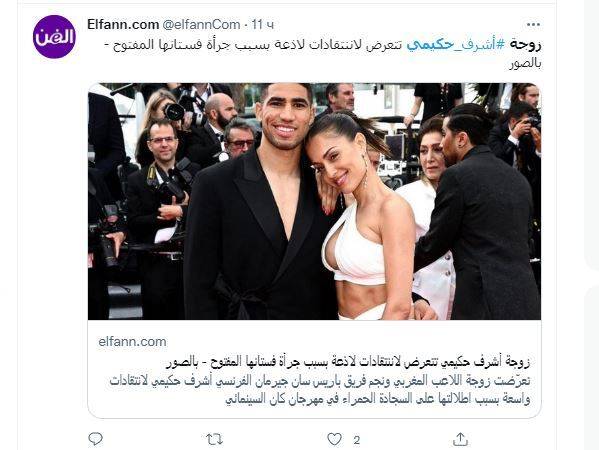Screen dimensions: 599x450
Task: Open the purple Elfann profile avatar
Action: (x=54, y=37)
